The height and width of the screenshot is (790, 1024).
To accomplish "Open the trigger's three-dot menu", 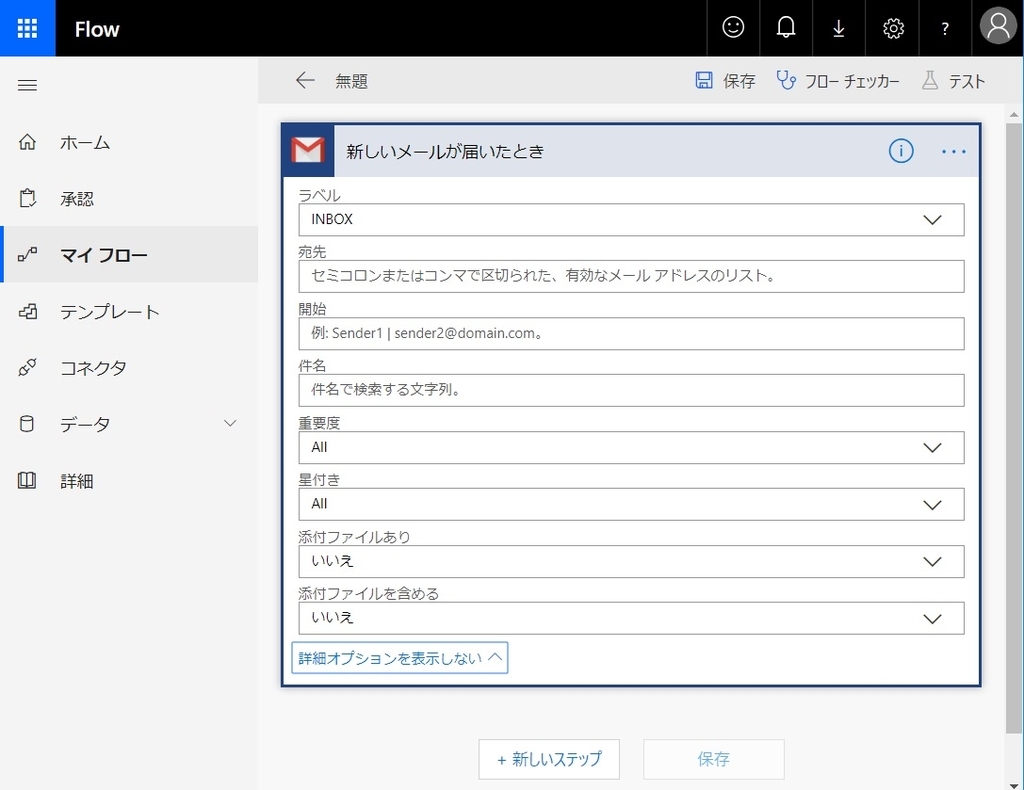I will tap(953, 151).
